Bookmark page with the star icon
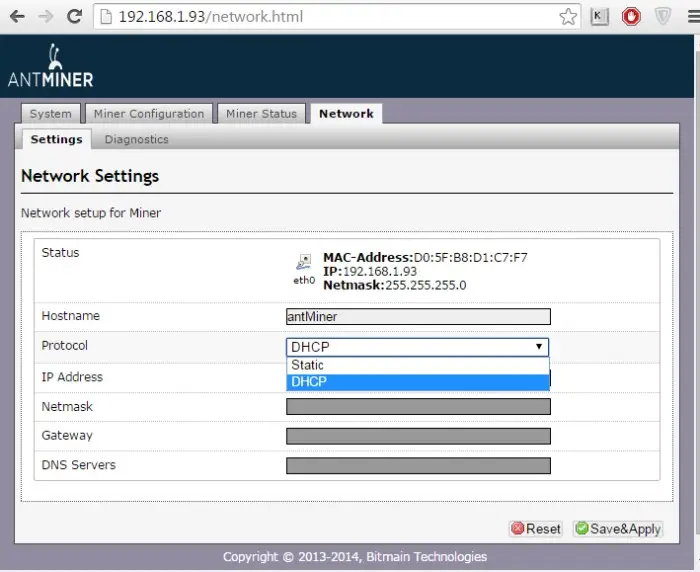This screenshot has width=700, height=572. point(568,17)
